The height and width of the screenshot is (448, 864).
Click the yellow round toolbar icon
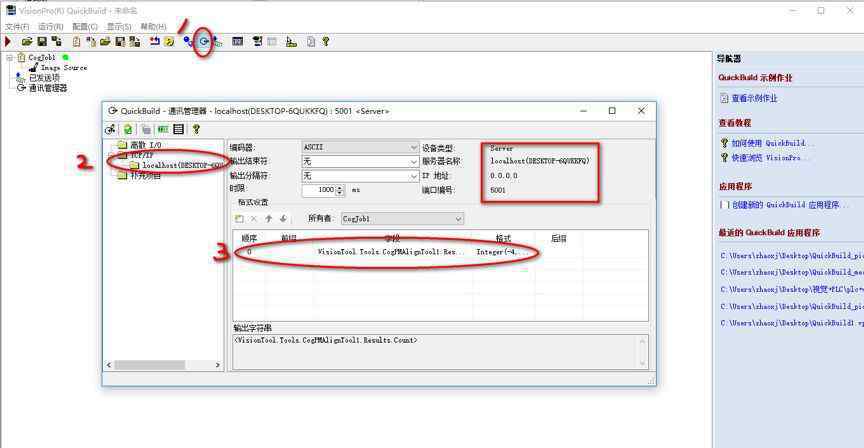pyautogui.click(x=170, y=41)
